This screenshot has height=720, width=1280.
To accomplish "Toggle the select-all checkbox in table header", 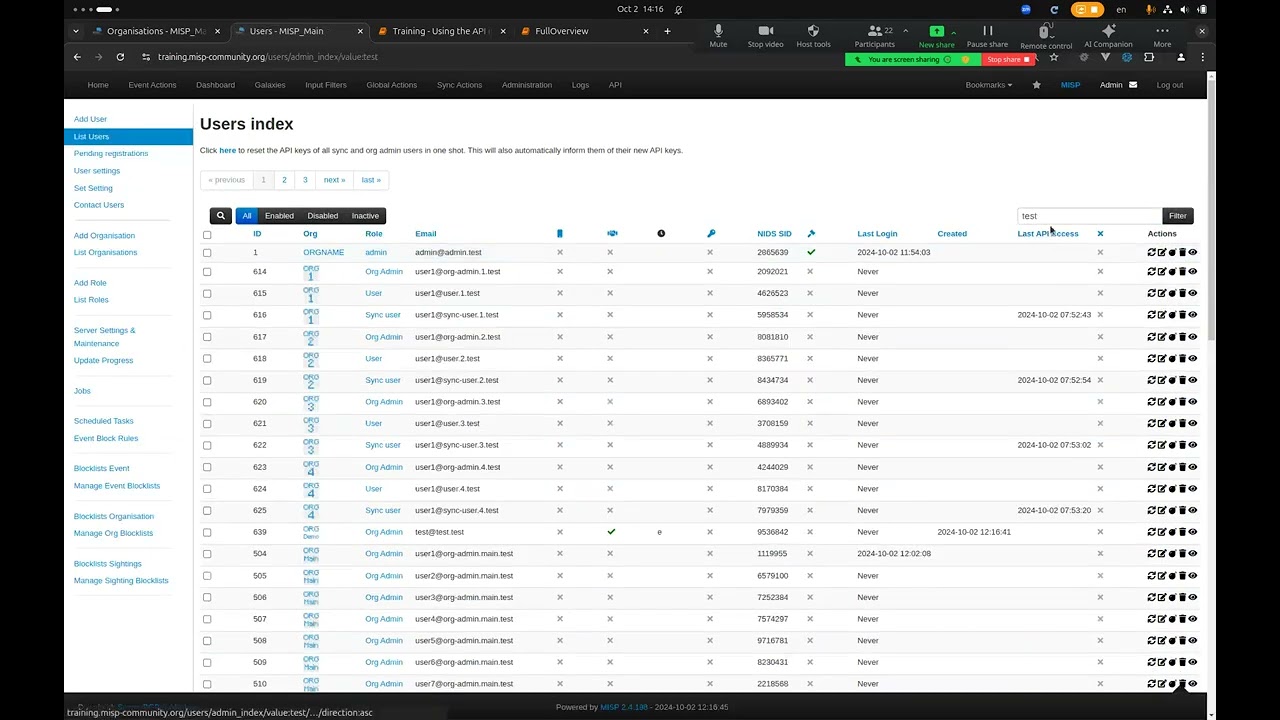I will click(x=207, y=235).
